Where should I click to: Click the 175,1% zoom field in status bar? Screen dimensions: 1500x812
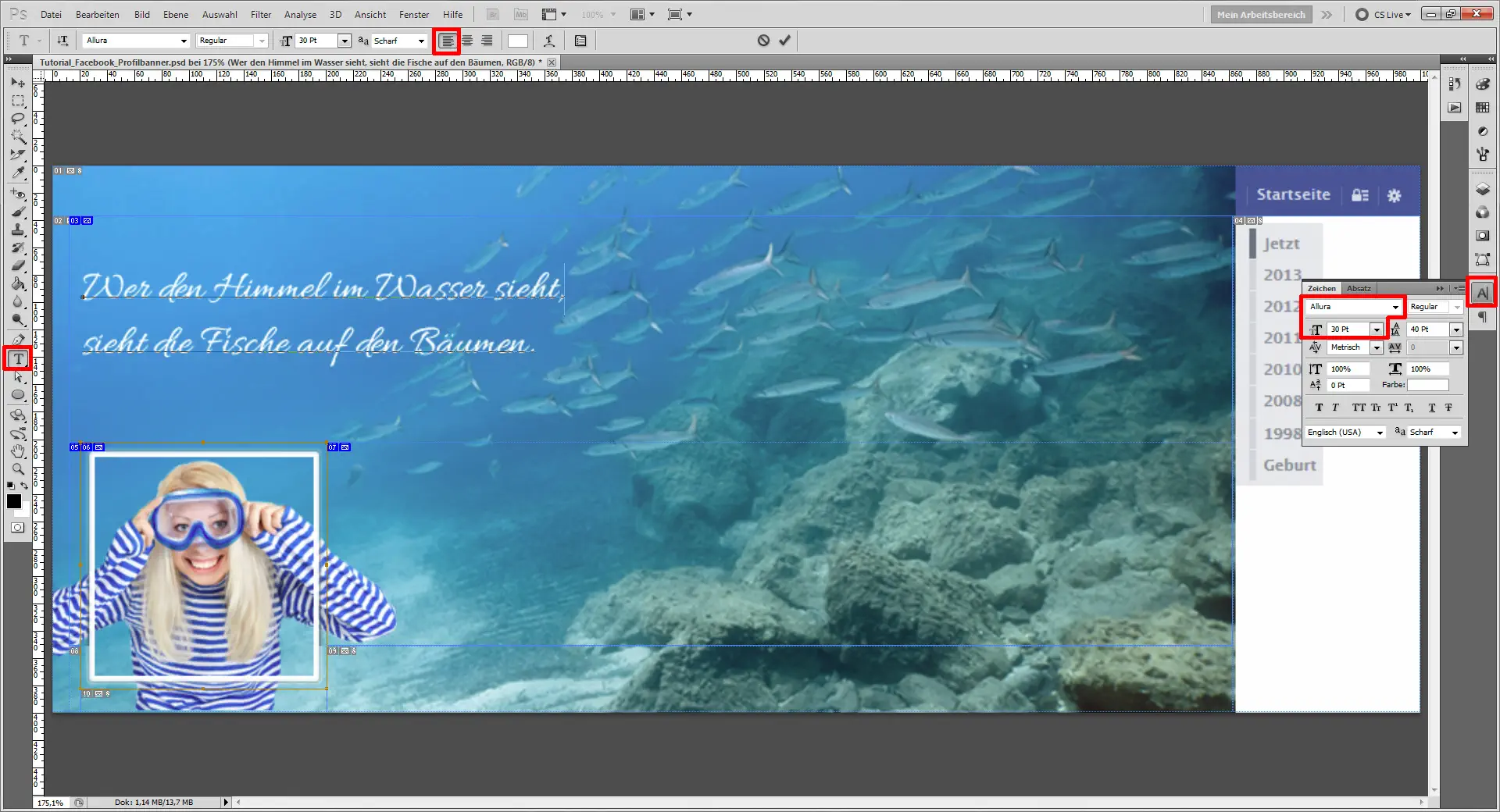(51, 803)
